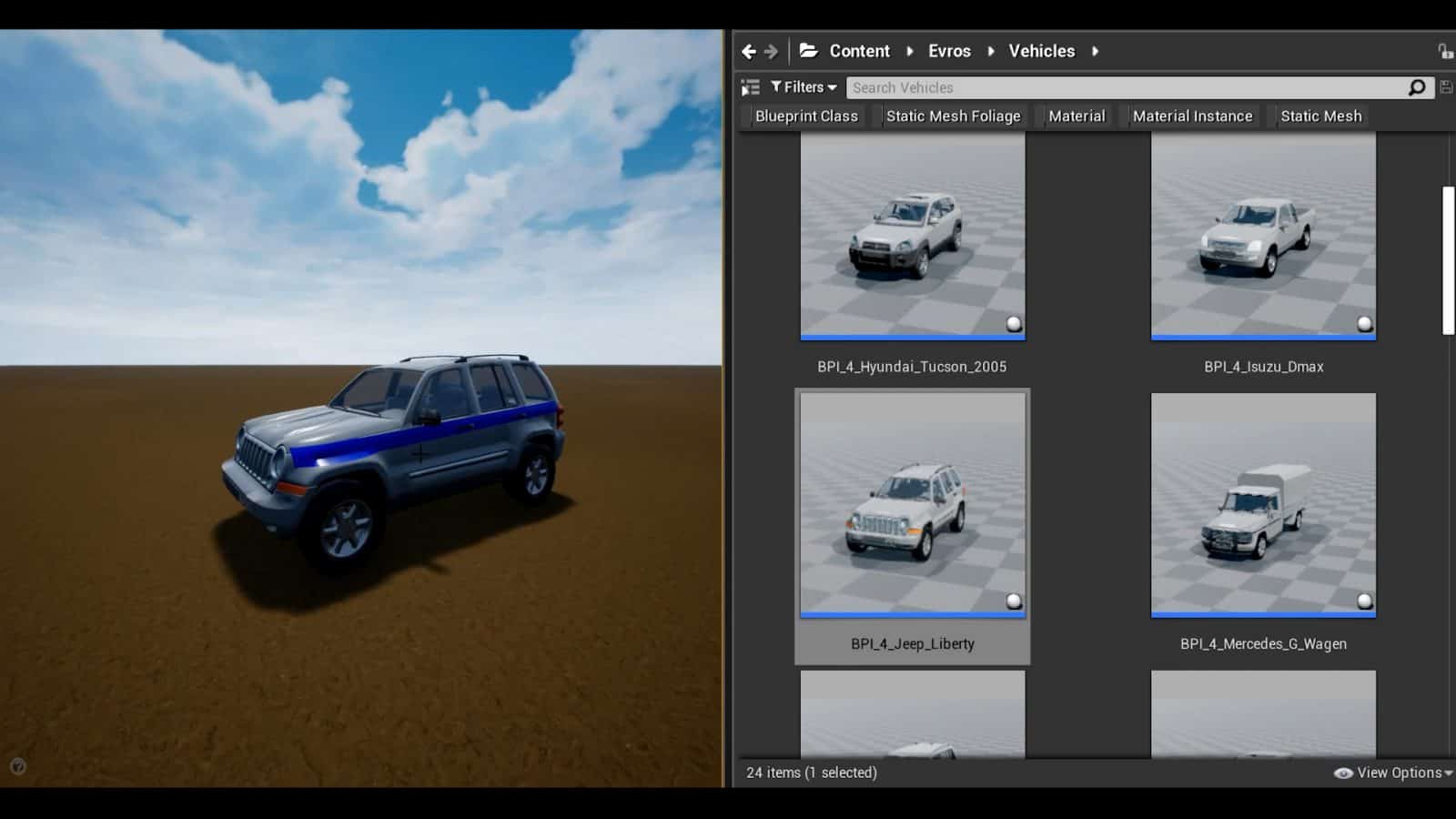Screen dimensions: 1456x819
Task: Navigate to the Content breadcrumb
Action: pos(859,51)
